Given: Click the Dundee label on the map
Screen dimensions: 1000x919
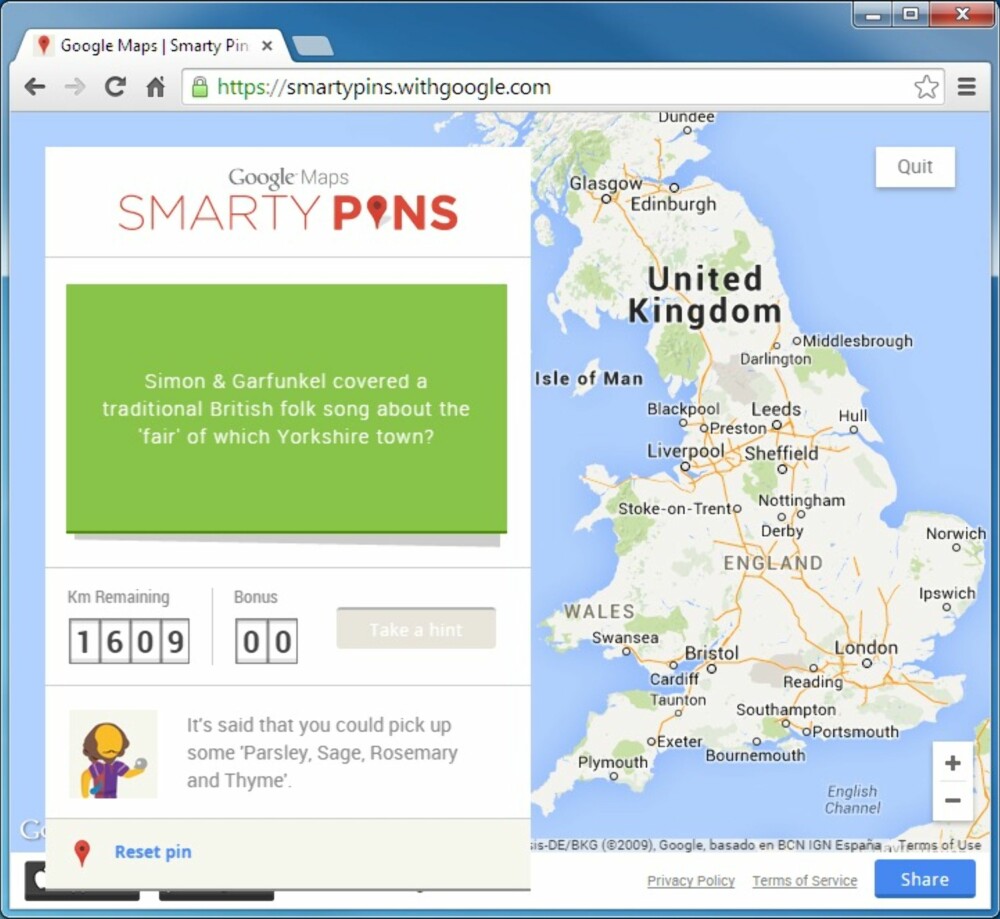Looking at the screenshot, I should point(686,117).
